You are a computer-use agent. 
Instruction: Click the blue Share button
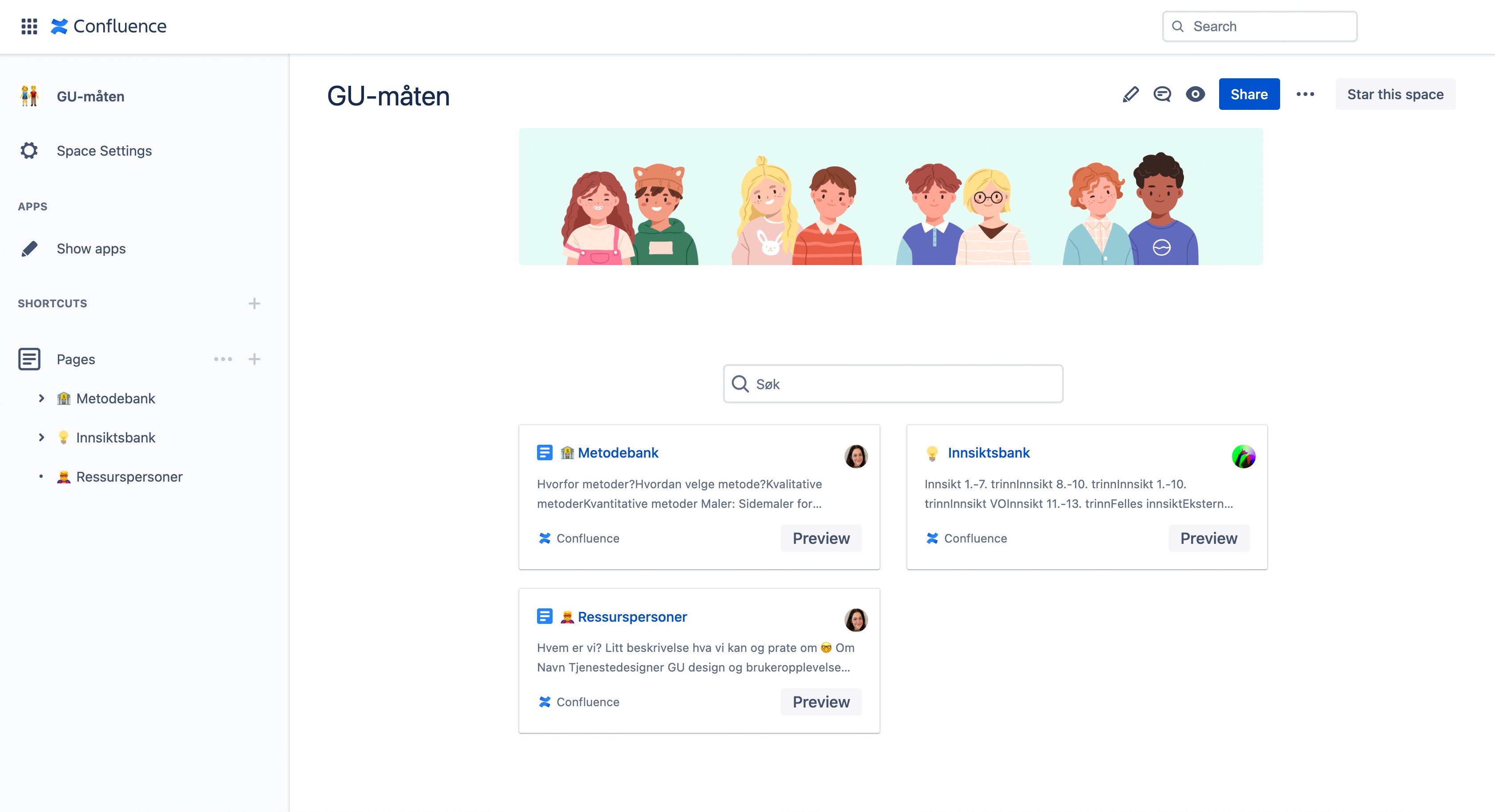[x=1249, y=94]
